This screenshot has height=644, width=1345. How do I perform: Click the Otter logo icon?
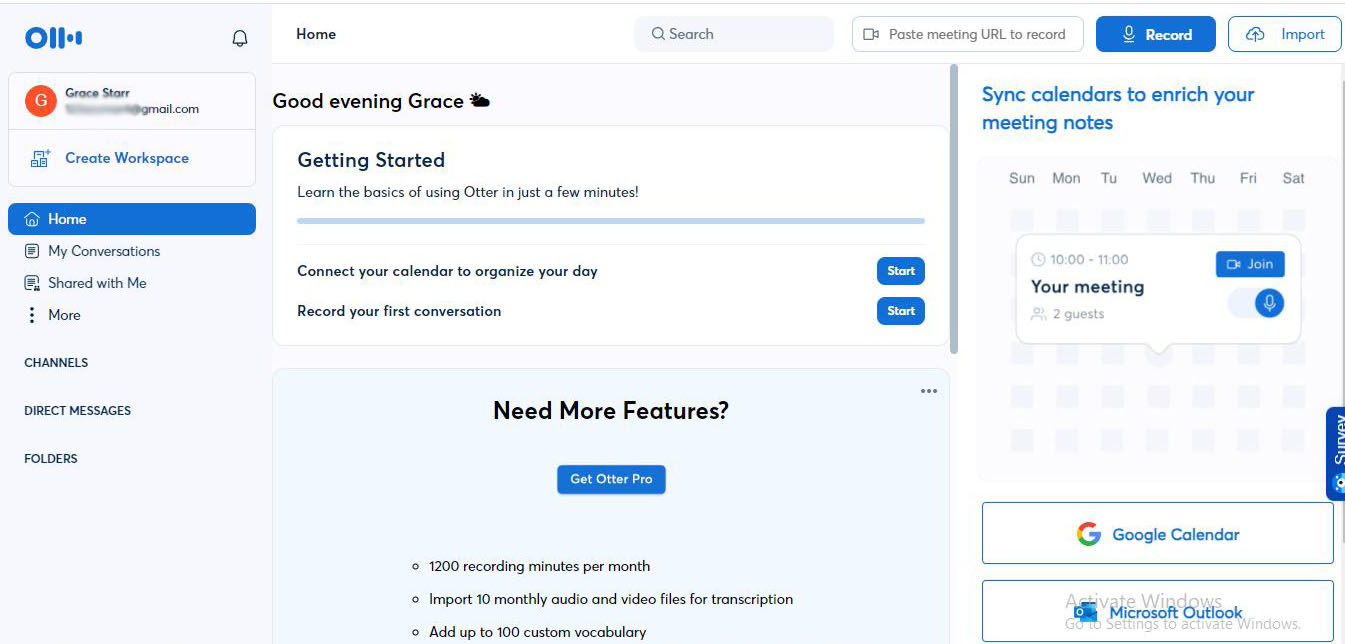point(54,38)
